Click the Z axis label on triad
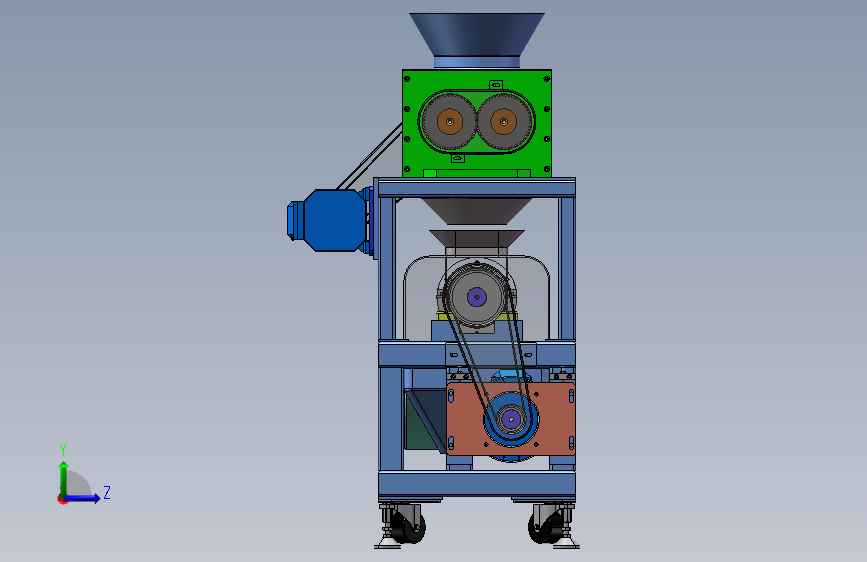Image resolution: width=867 pixels, height=562 pixels. tap(107, 492)
